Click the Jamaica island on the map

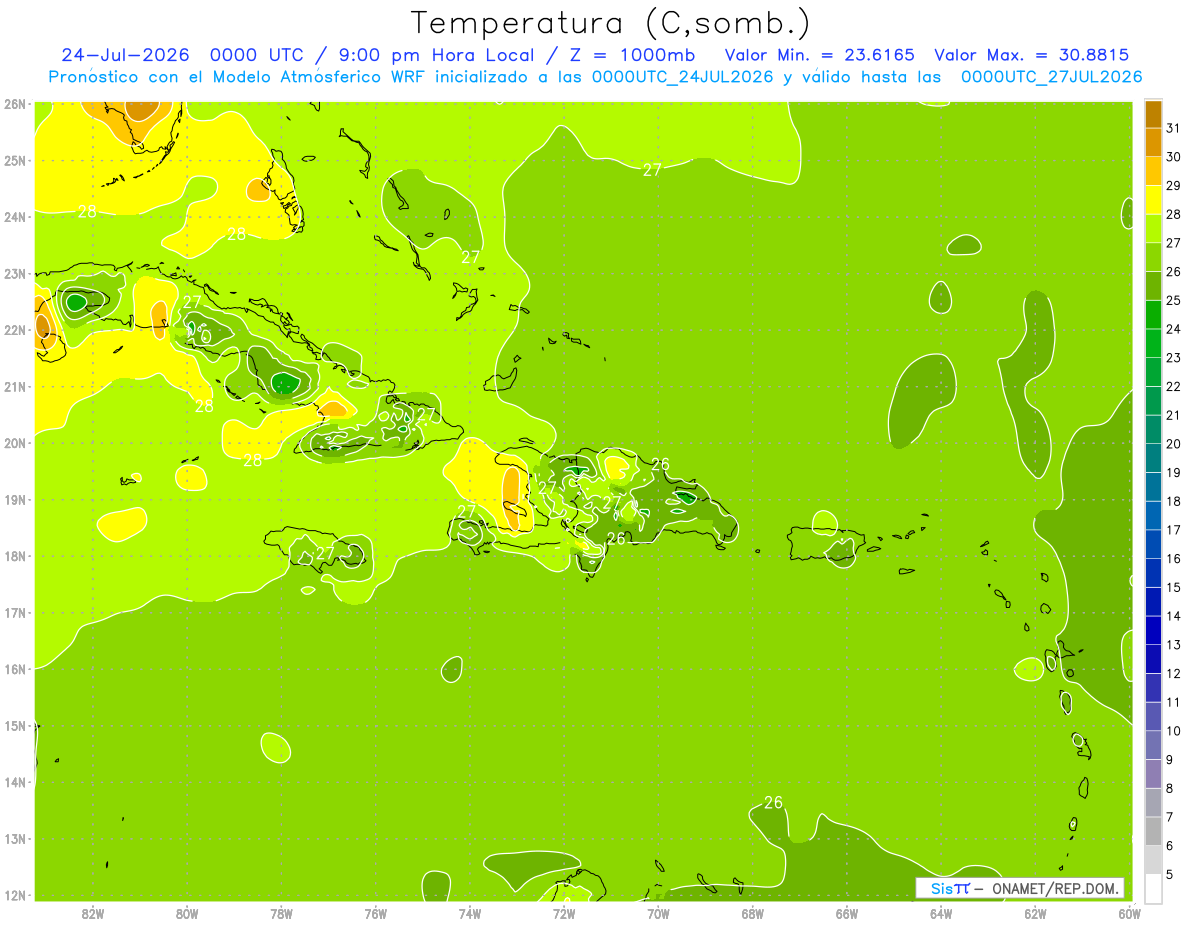coord(316,546)
